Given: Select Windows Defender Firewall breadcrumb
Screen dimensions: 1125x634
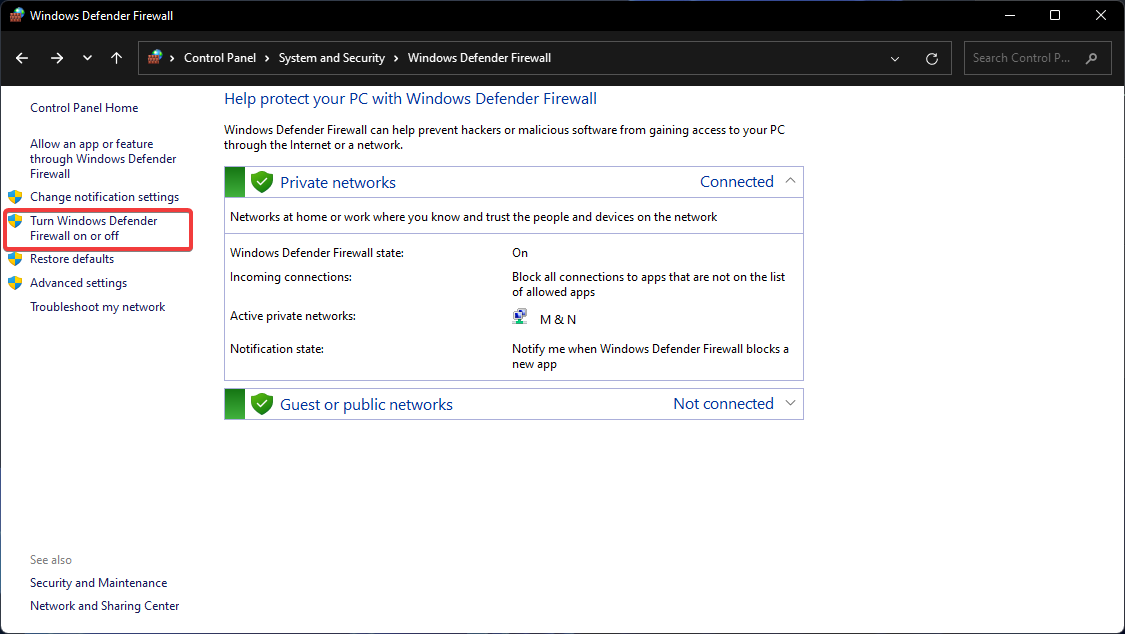Looking at the screenshot, I should point(479,58).
